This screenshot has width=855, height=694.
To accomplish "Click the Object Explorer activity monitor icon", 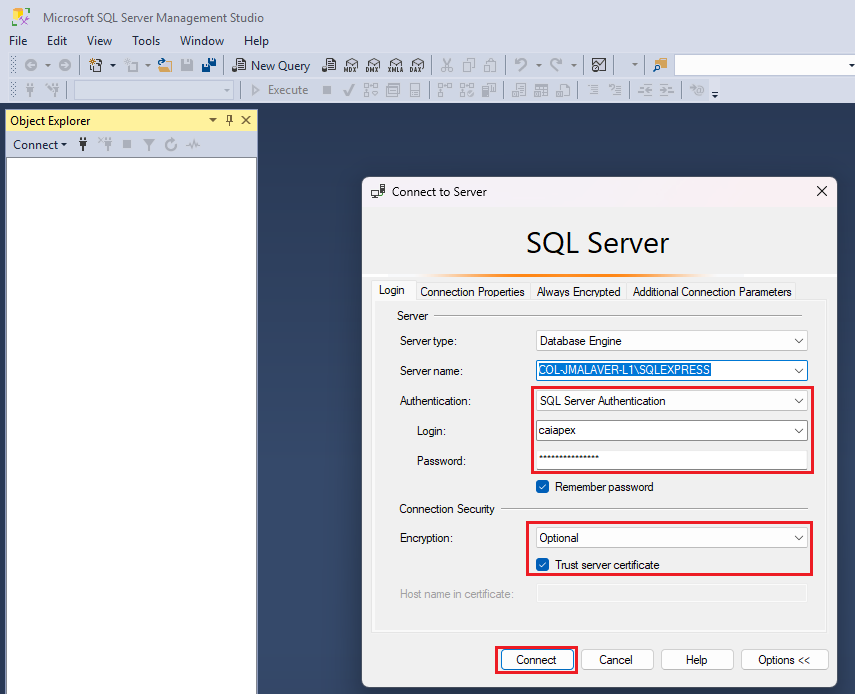I will [193, 144].
